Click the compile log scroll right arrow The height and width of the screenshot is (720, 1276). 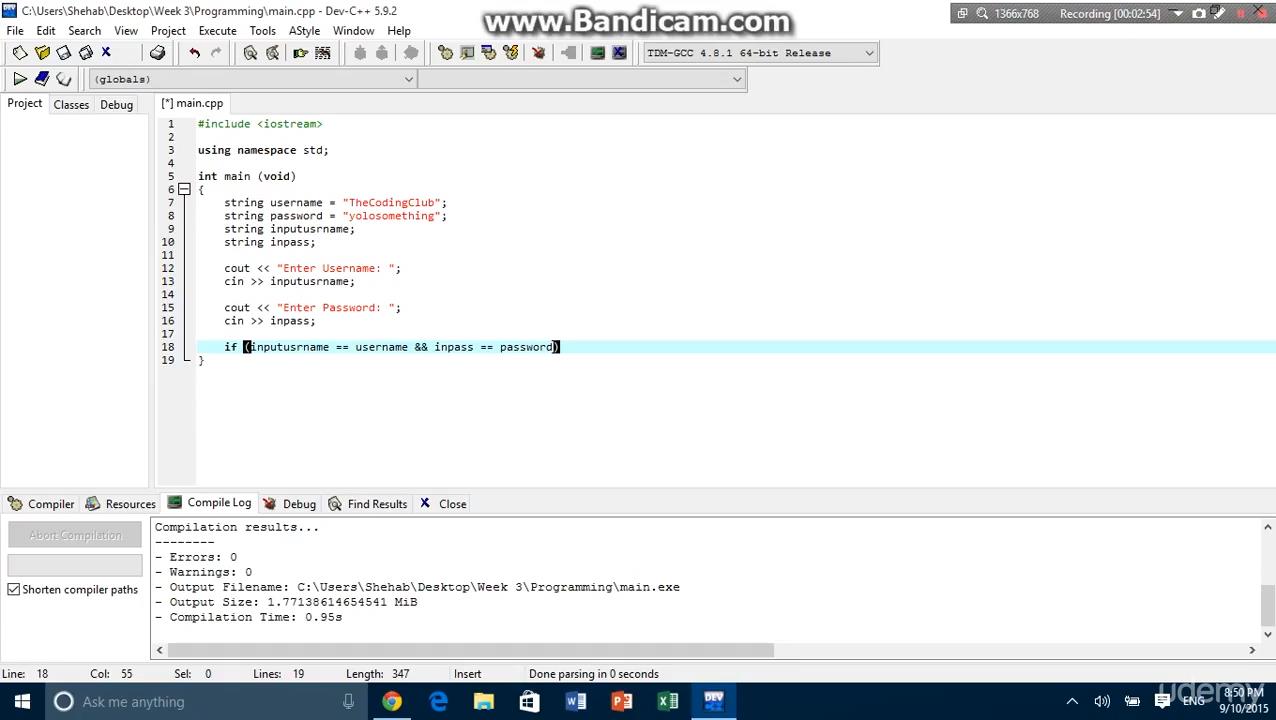point(1251,650)
